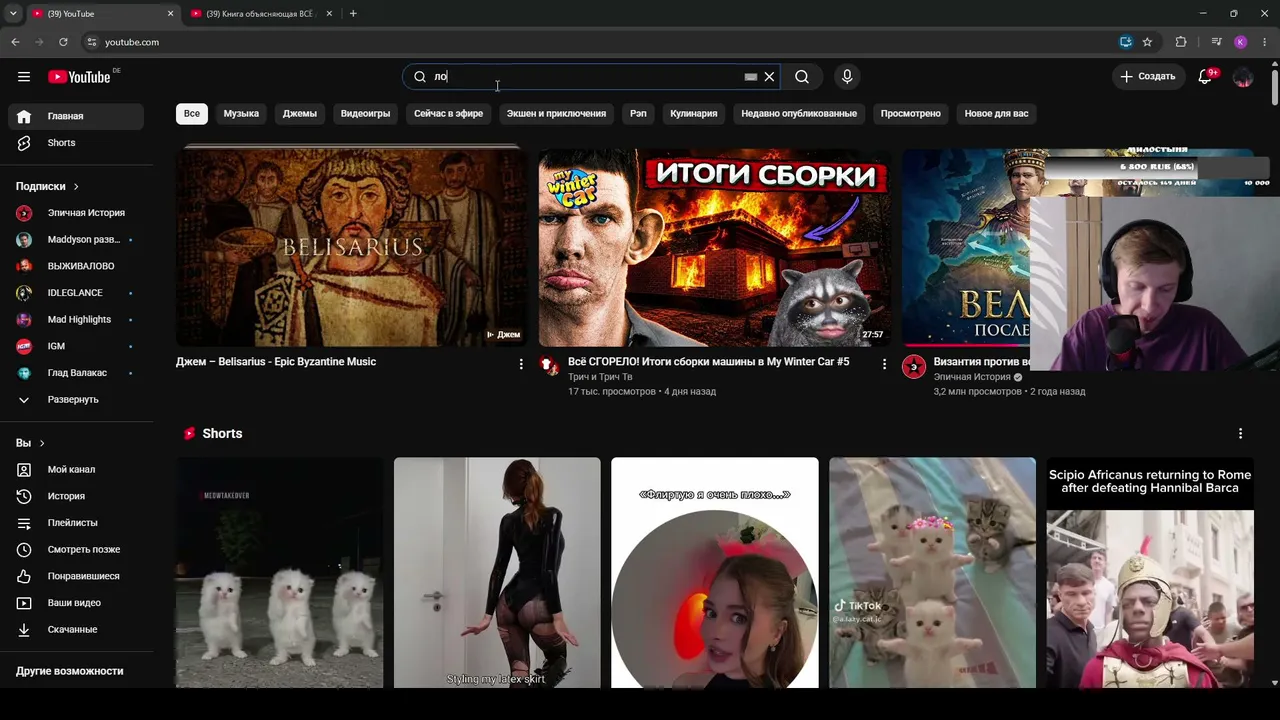Open the Глад Валакас channel avatar
Image resolution: width=1280 pixels, height=720 pixels.
coord(24,373)
